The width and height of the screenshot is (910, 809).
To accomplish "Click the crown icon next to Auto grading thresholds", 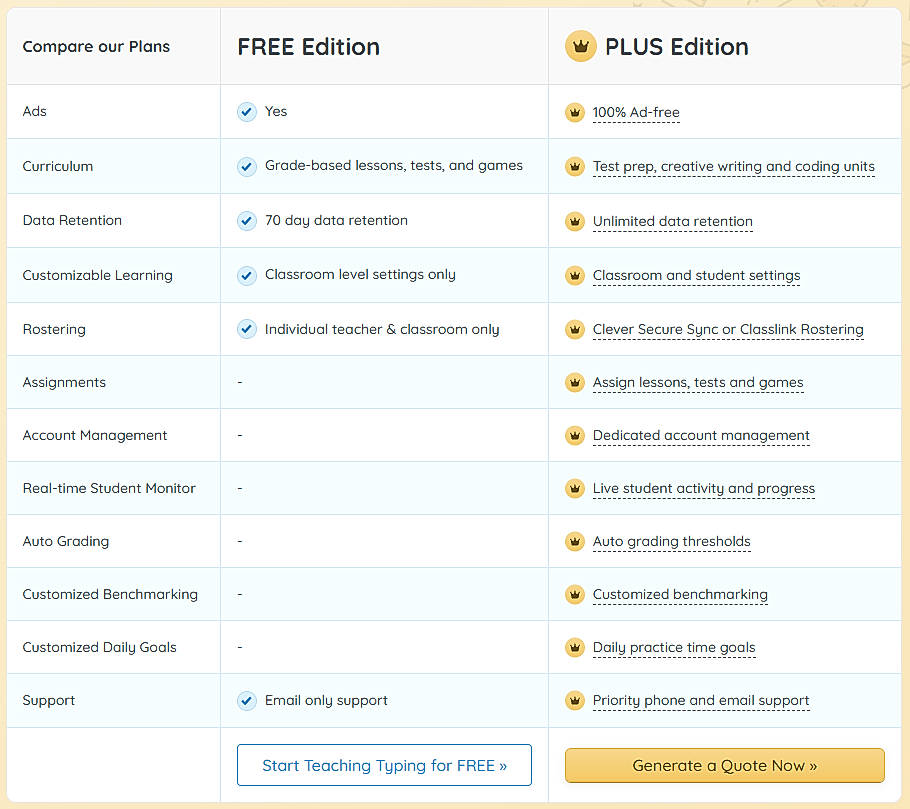I will 575,541.
